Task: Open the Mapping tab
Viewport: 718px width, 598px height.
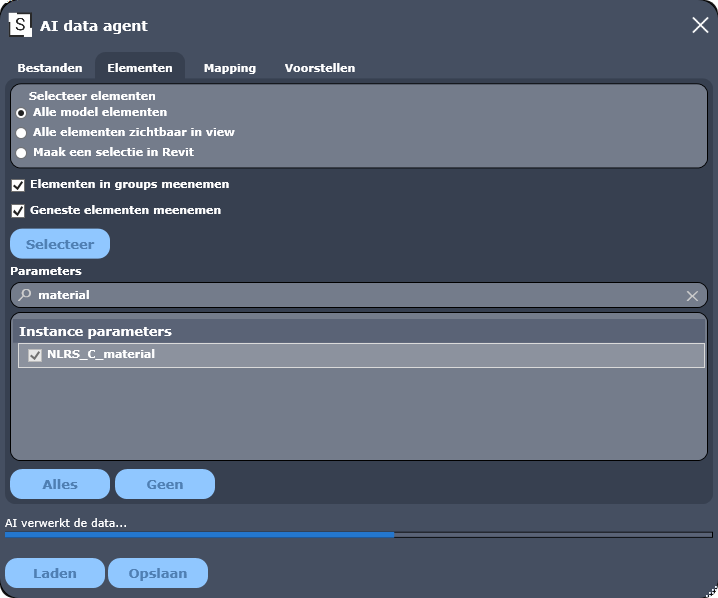Action: point(230,68)
